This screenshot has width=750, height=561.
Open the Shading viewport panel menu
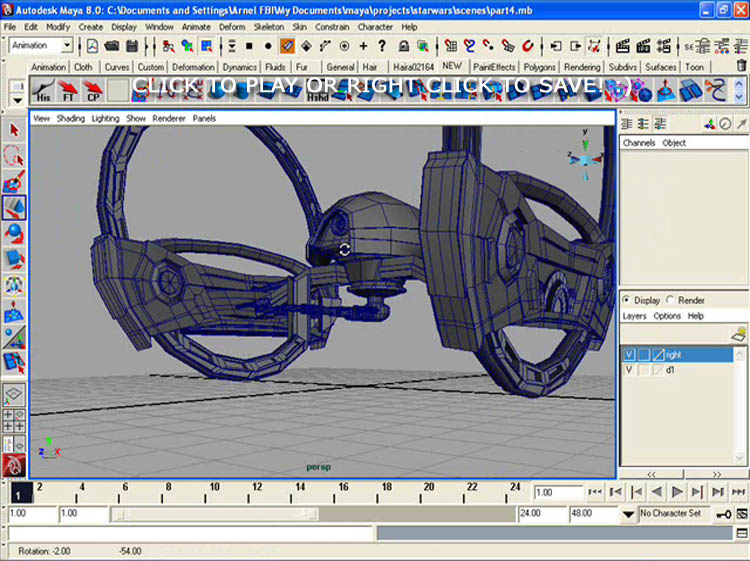[70, 118]
